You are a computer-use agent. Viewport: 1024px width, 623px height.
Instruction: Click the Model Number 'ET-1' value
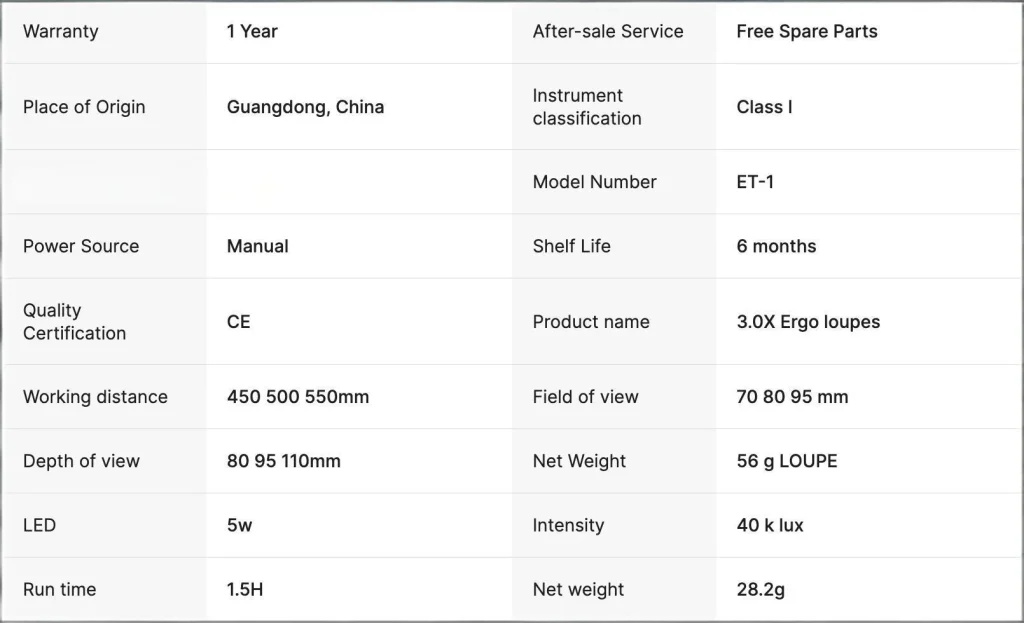click(x=755, y=182)
